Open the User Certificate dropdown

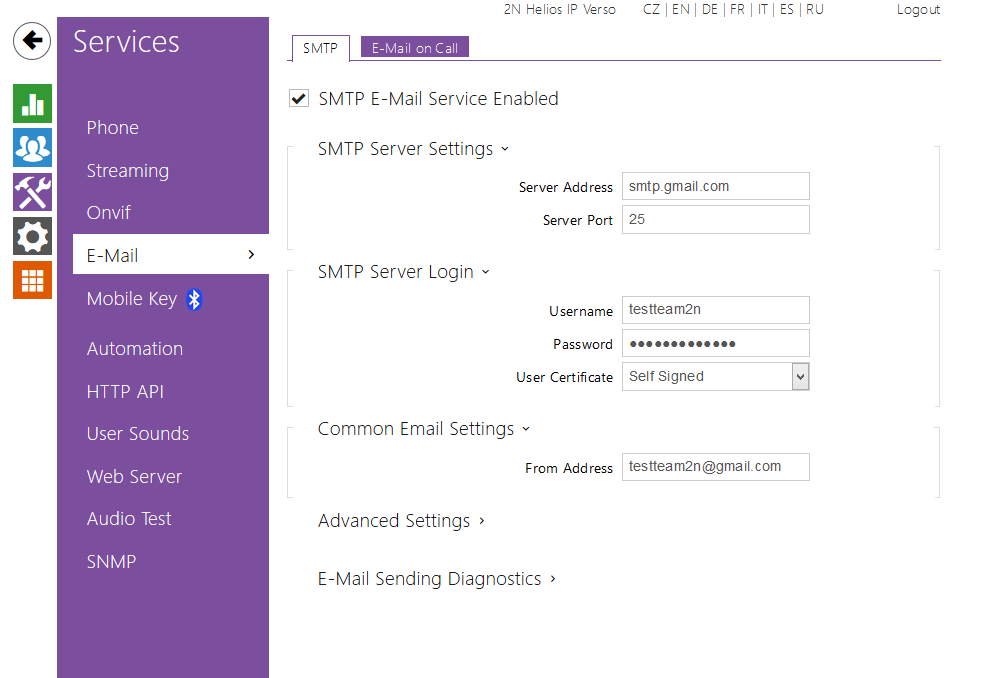pyautogui.click(x=799, y=377)
